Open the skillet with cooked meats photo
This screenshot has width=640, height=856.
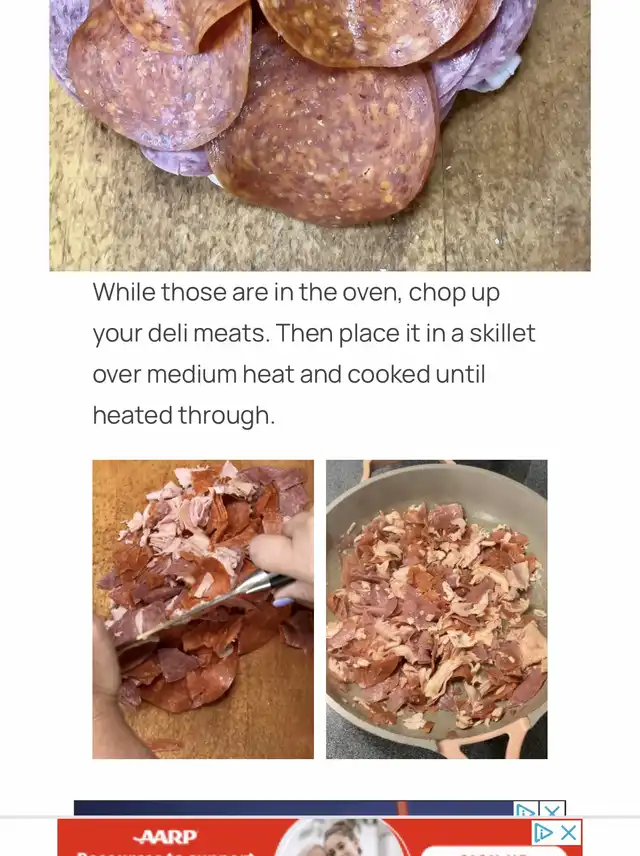(x=436, y=609)
